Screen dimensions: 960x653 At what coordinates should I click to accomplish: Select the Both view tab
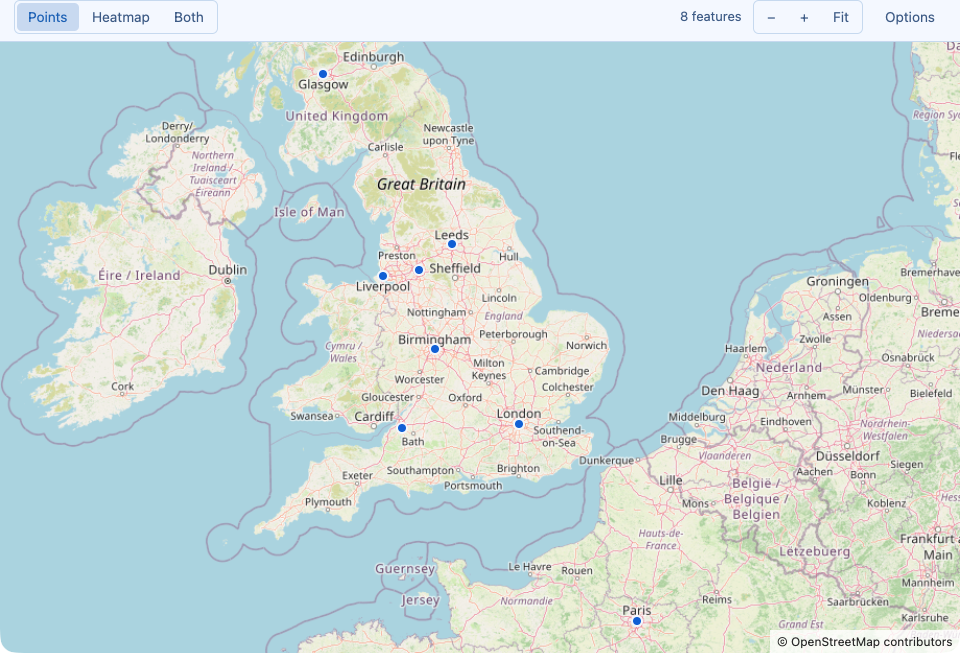tap(189, 17)
